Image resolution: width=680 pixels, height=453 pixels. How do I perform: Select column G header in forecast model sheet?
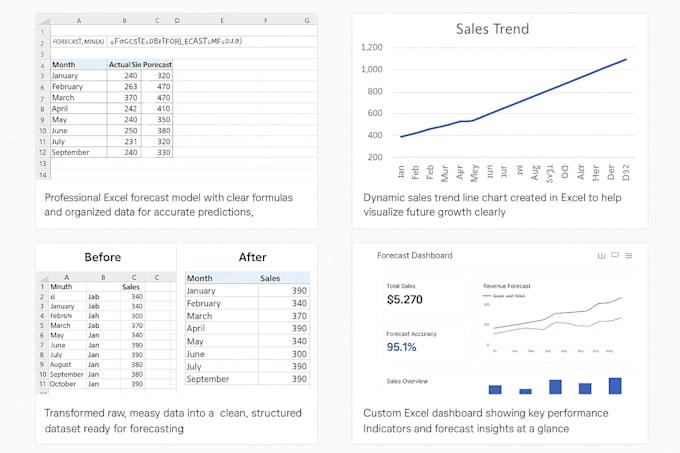pyautogui.click(x=307, y=20)
